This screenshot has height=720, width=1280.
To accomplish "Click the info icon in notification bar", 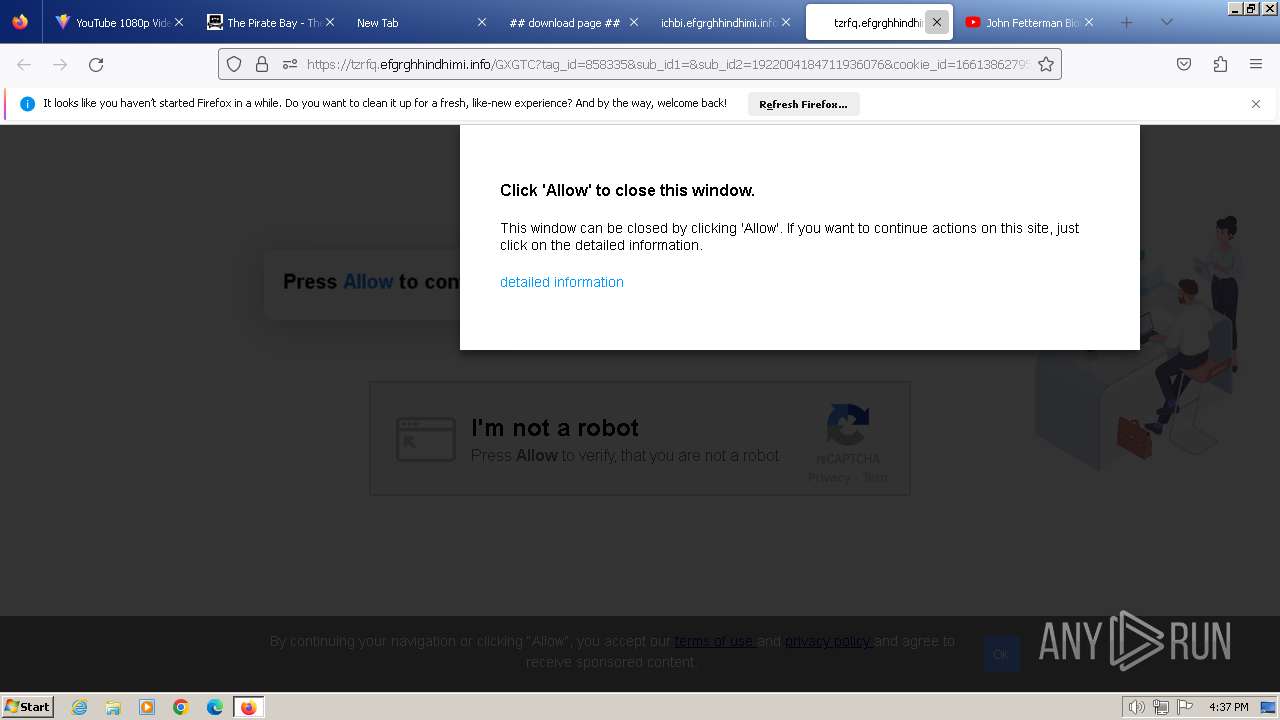I will pos(27,104).
